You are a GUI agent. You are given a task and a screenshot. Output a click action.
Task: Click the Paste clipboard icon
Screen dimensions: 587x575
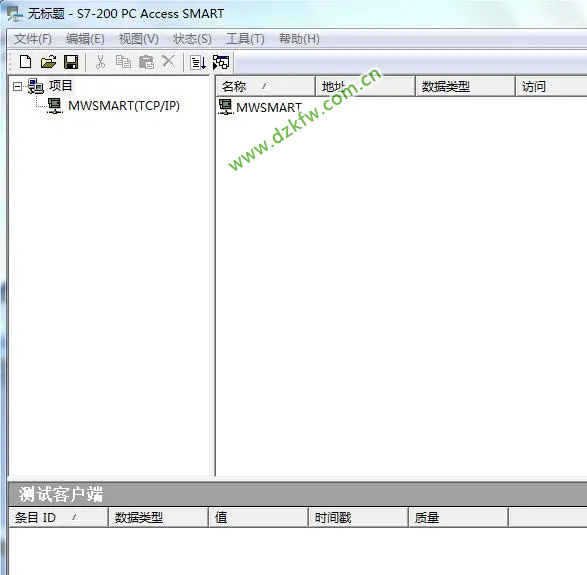146,62
